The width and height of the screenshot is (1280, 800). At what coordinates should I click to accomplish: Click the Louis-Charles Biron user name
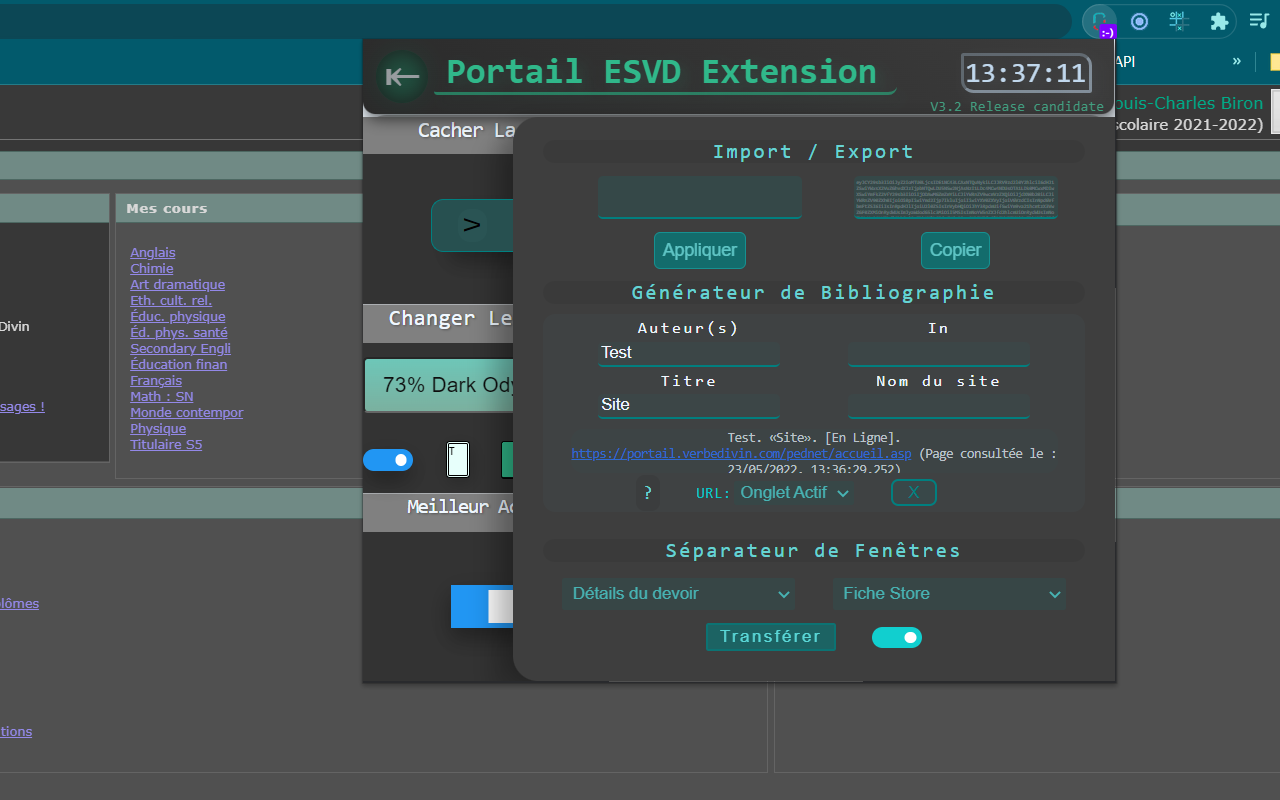1190,104
